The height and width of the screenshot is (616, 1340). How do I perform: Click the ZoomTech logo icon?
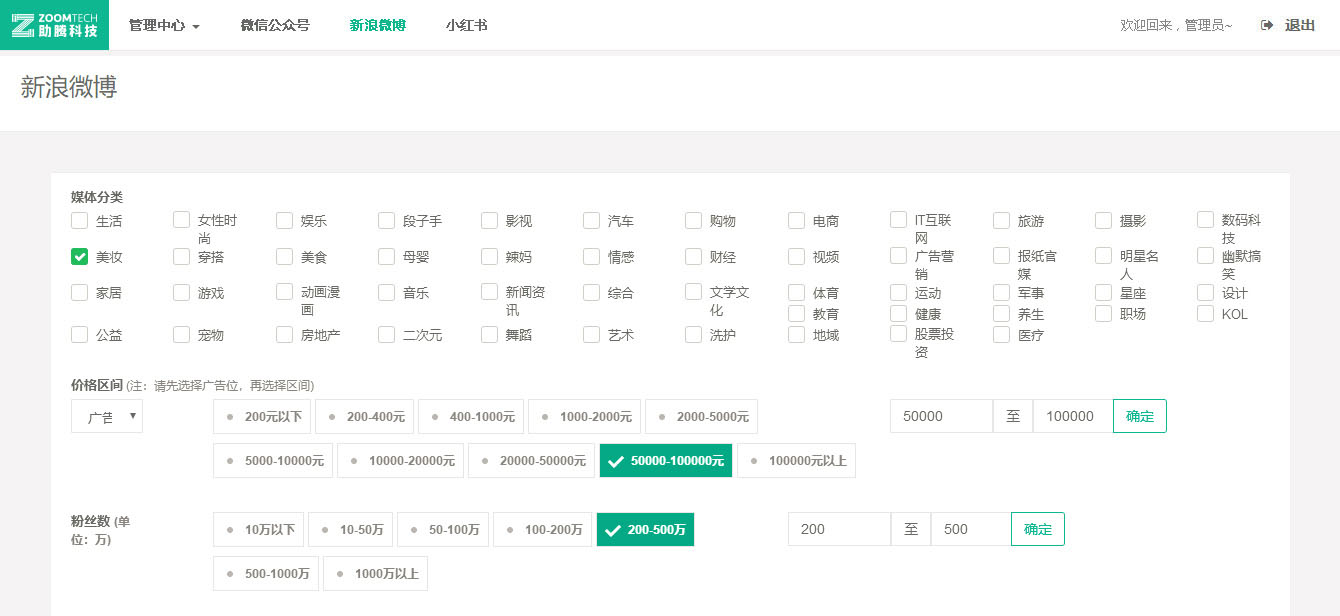tap(22, 24)
